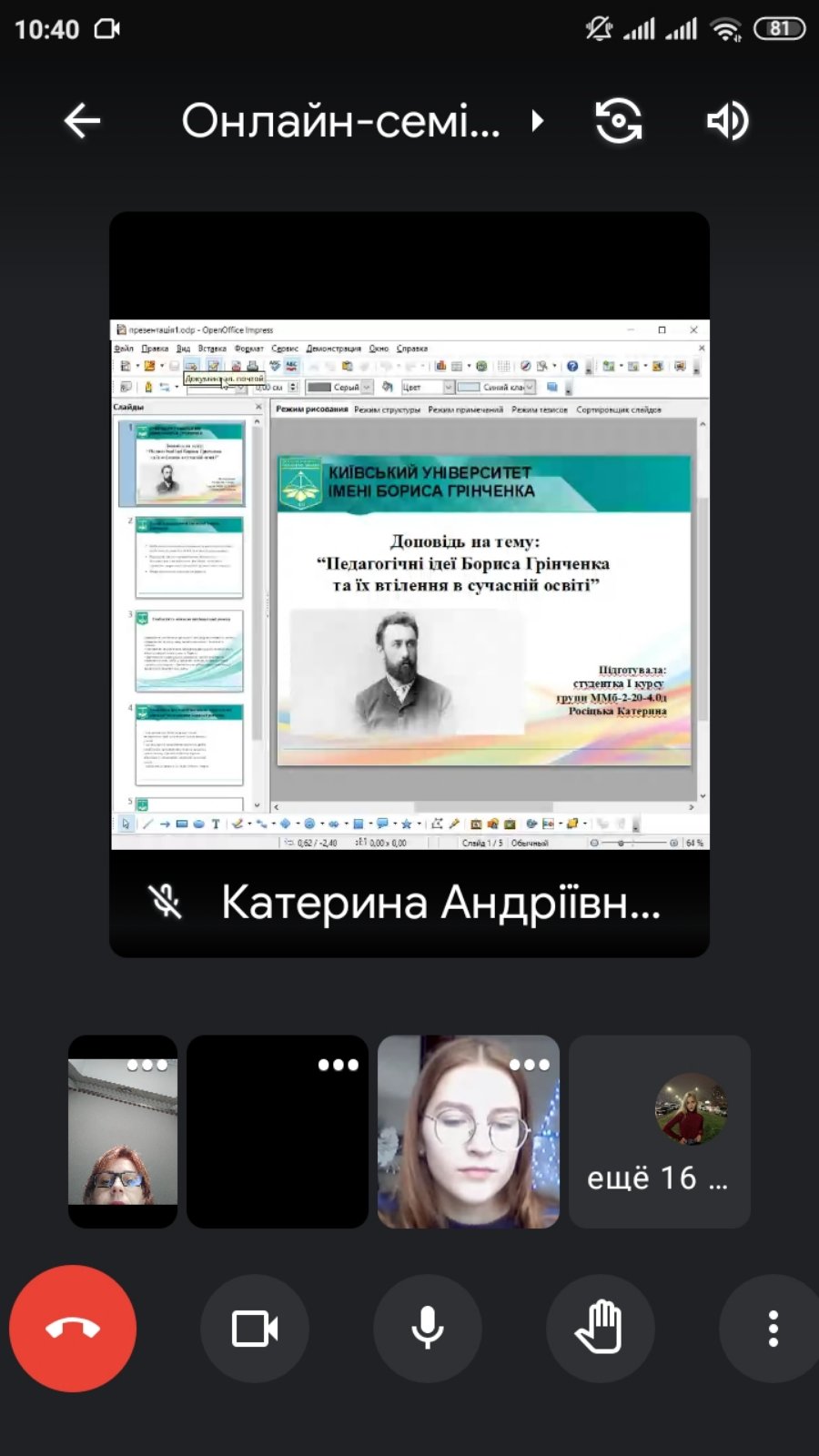Tap the back arrow to leave the call view
The image size is (819, 1456).
(x=82, y=121)
